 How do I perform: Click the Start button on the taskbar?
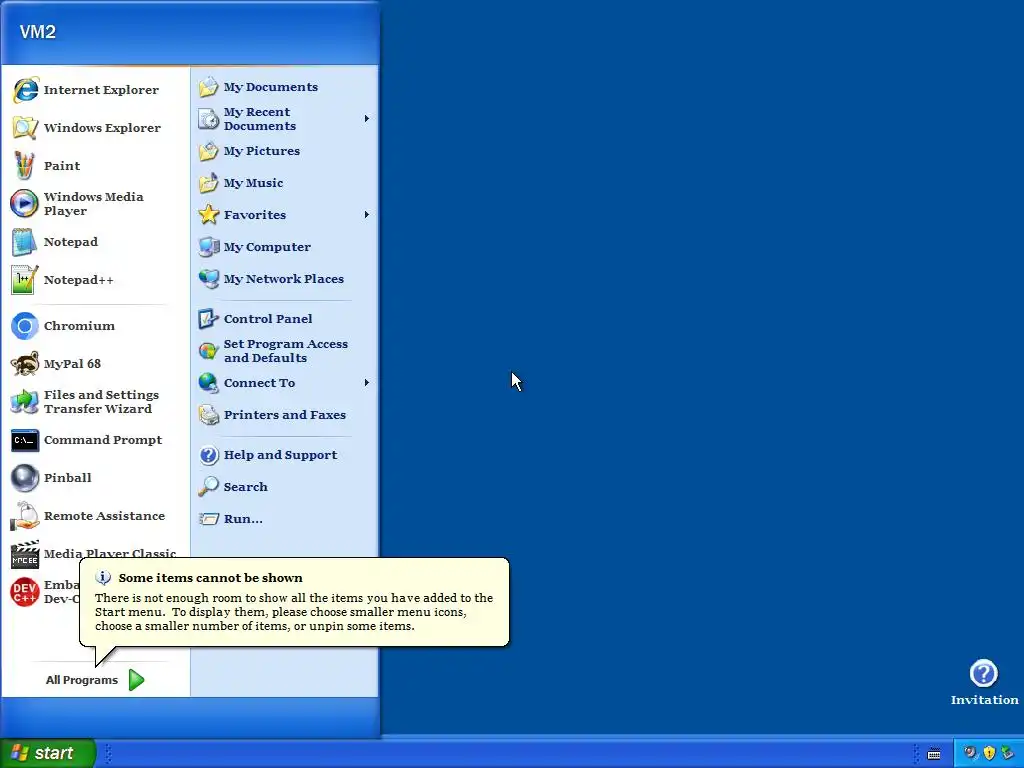48,753
